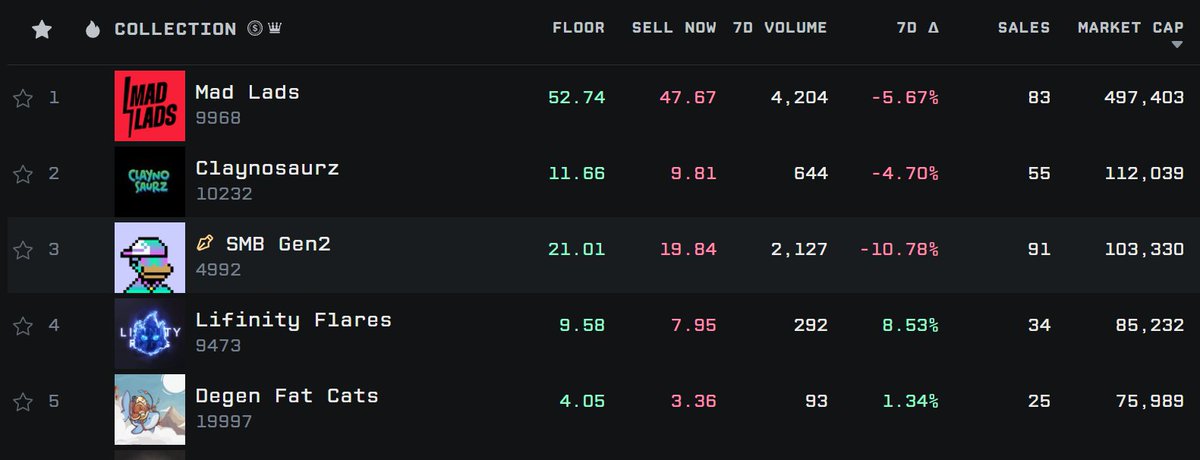Screen dimensions: 1200x460
Task: Open the Lifinity Flares collection name
Action: click(x=293, y=320)
